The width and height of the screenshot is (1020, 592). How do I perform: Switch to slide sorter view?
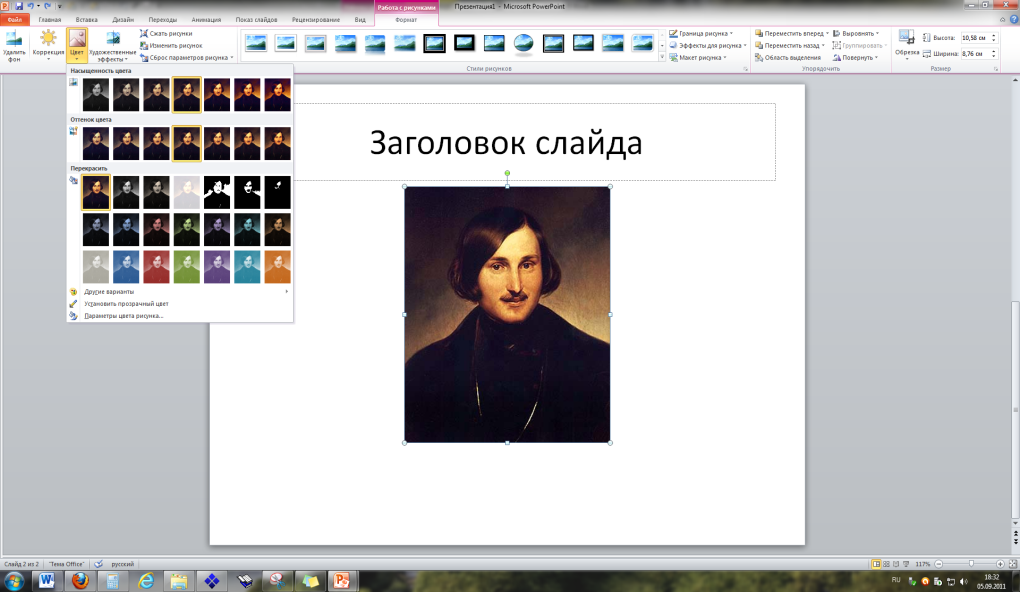(x=886, y=564)
